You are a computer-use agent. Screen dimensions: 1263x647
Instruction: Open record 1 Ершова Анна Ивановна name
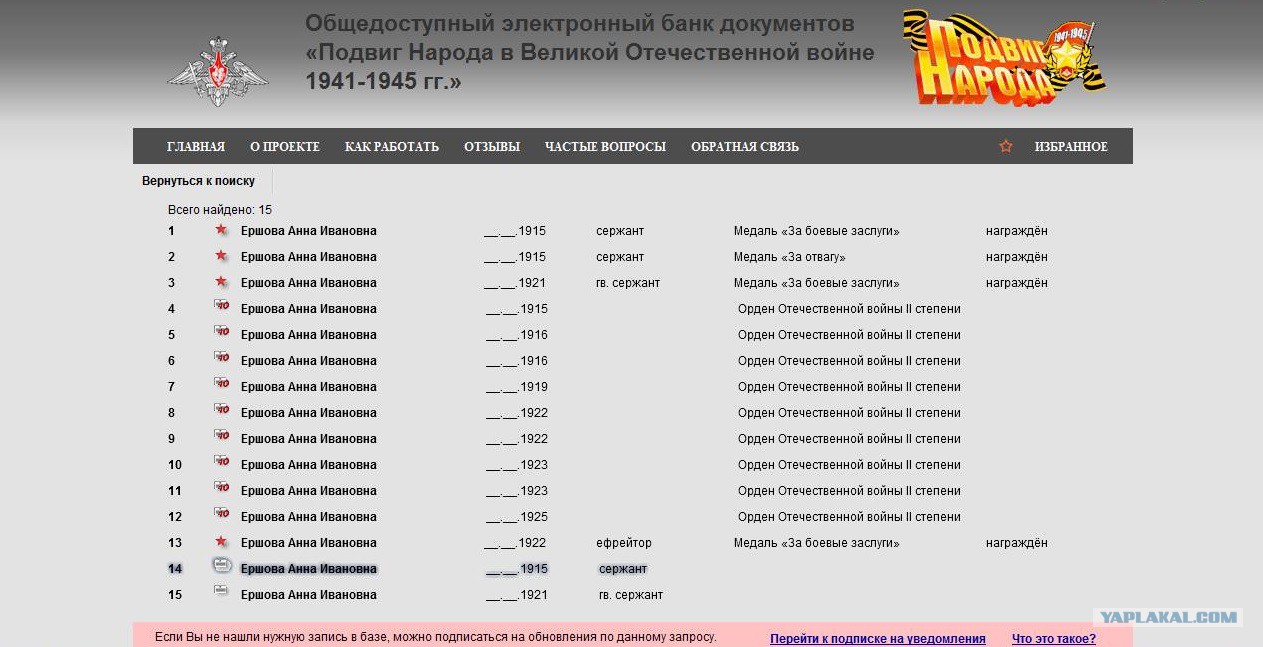point(309,231)
